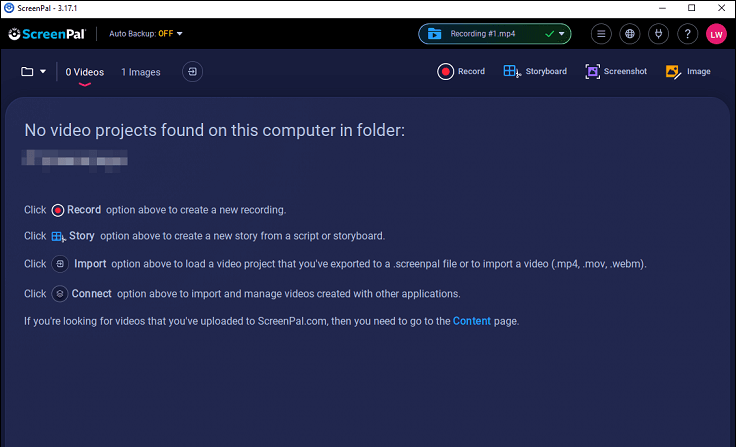This screenshot has width=736, height=447.
Task: Expand the folder dropdown arrow
Action: click(43, 71)
